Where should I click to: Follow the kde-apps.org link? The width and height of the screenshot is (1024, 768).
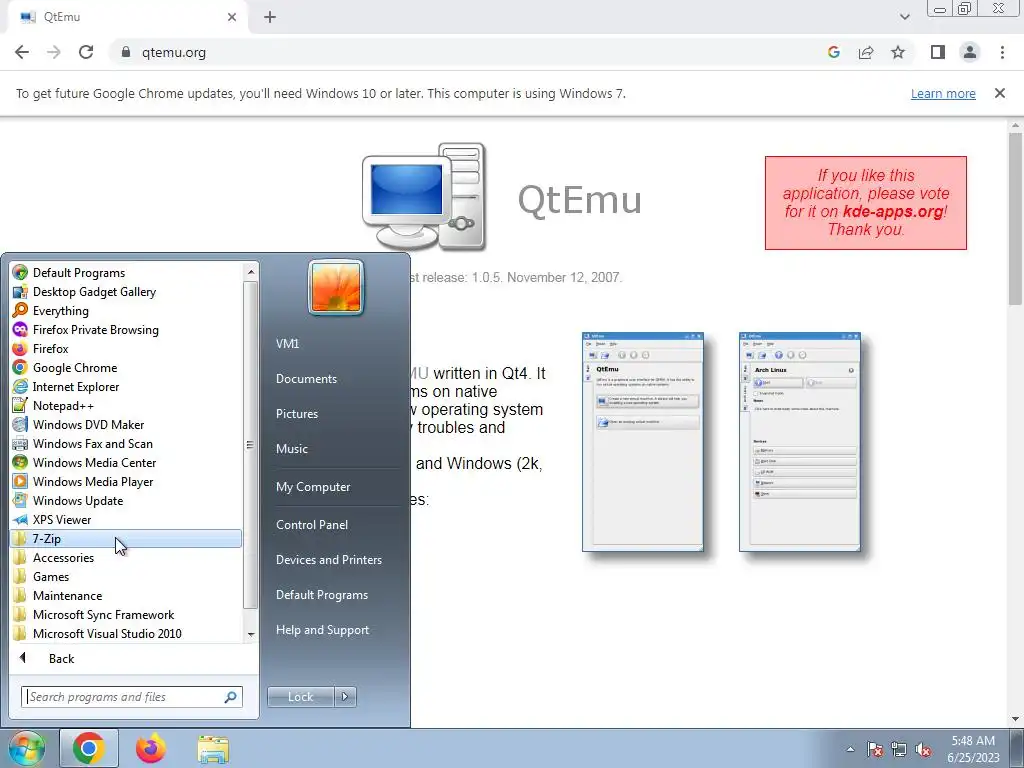click(893, 212)
